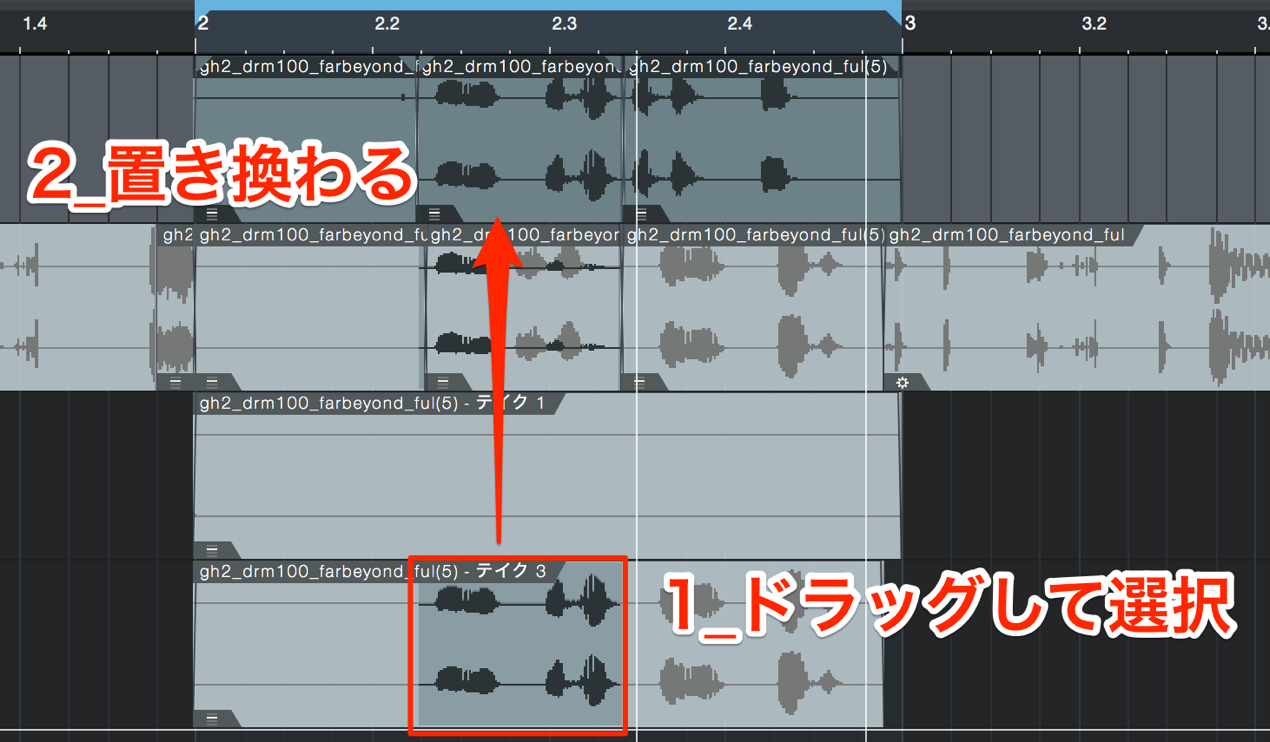Open the menu icon on the テイク 3 layer
Screen dimensions: 1270x742
coord(212,718)
